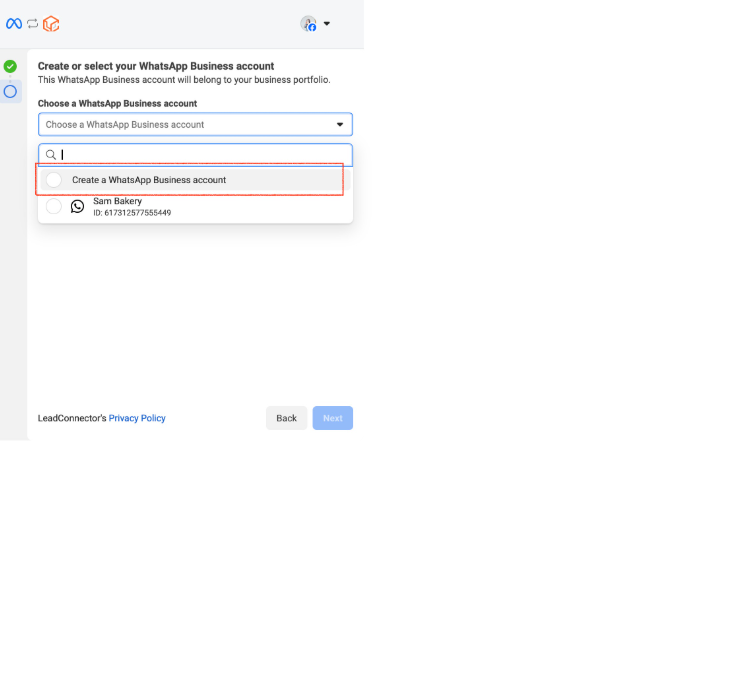734x676 pixels.
Task: Click the search magnifier icon
Action: coord(51,154)
